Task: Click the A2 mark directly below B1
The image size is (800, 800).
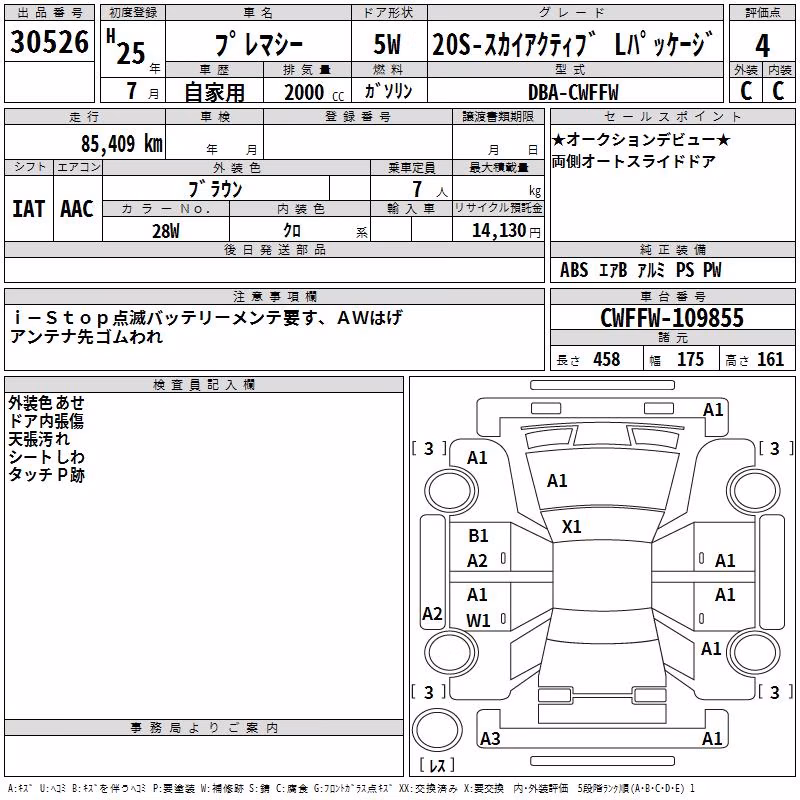Action: click(x=477, y=561)
